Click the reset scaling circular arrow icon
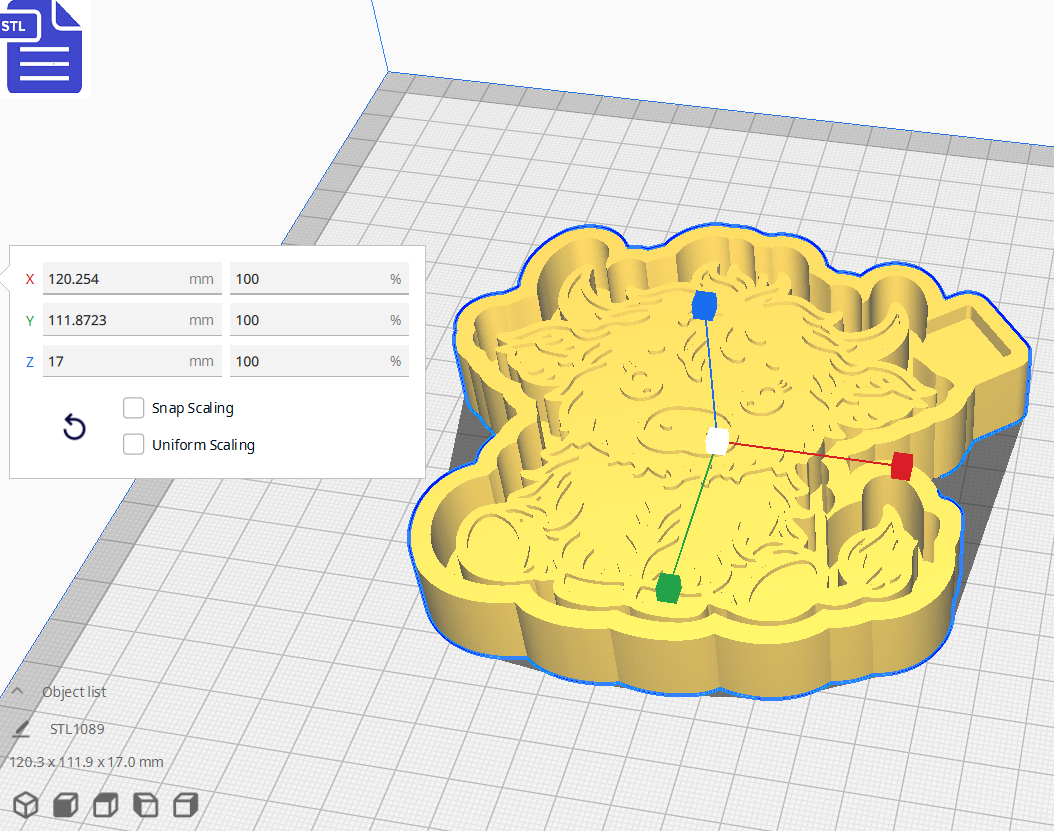1054x831 pixels. [74, 427]
